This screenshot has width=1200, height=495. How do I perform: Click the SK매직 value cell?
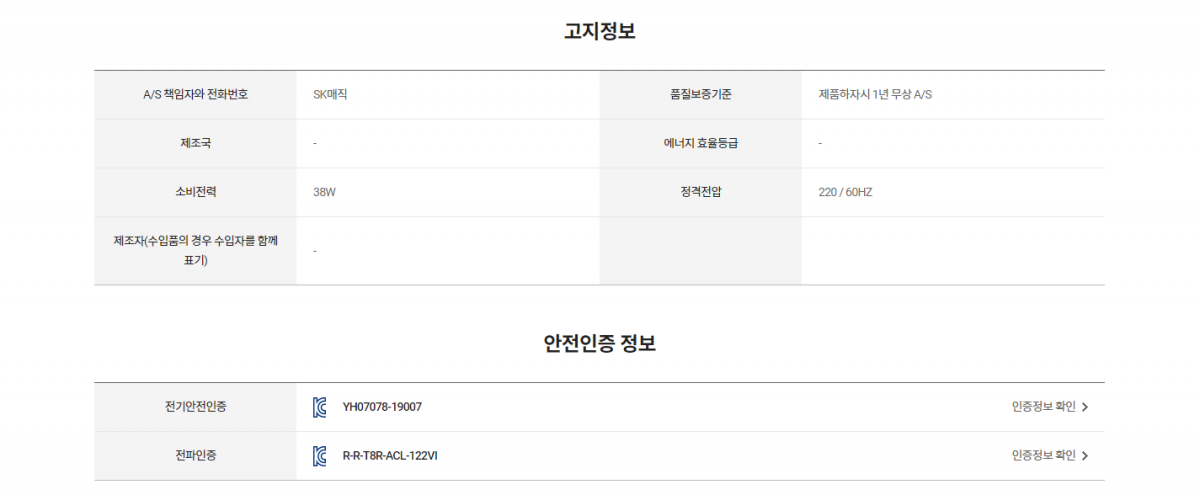(448, 95)
